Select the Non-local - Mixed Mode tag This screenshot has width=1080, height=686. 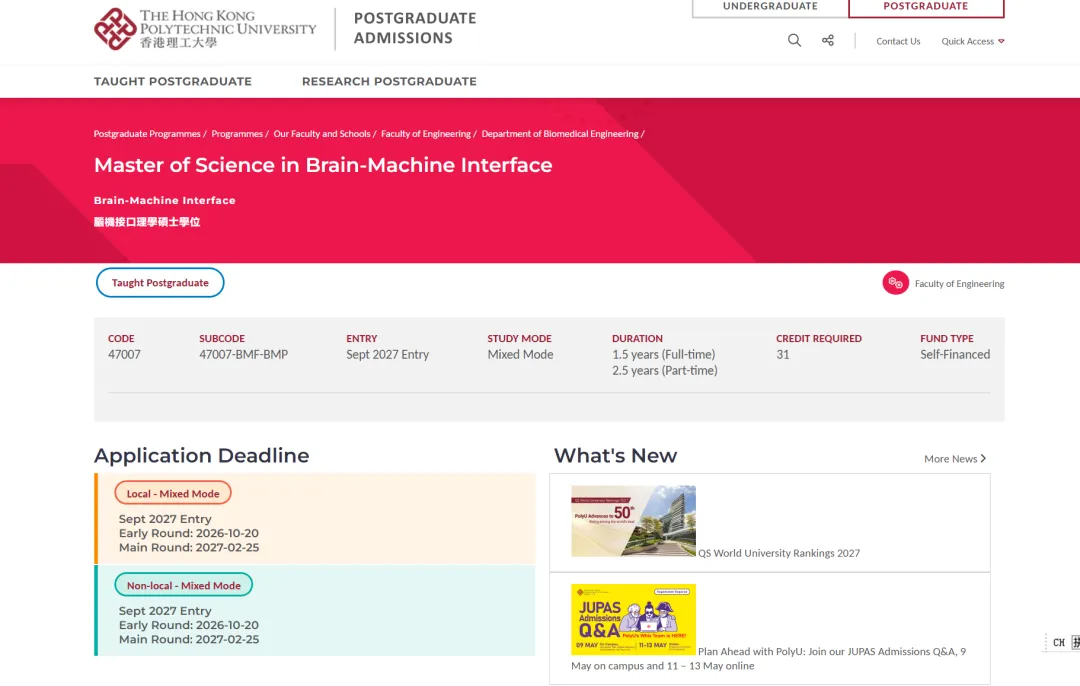pos(183,585)
